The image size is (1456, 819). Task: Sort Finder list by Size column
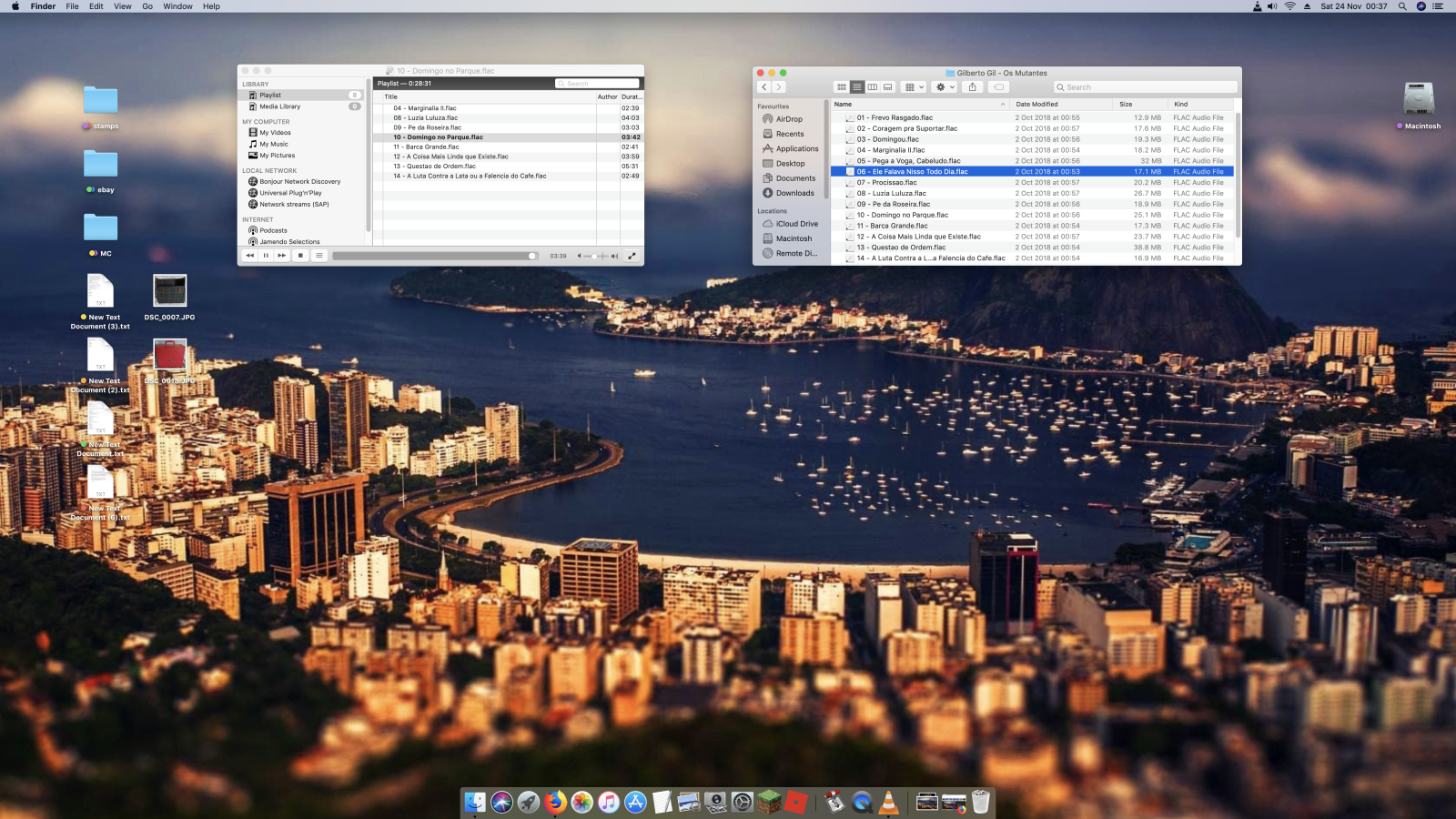tap(1140, 104)
